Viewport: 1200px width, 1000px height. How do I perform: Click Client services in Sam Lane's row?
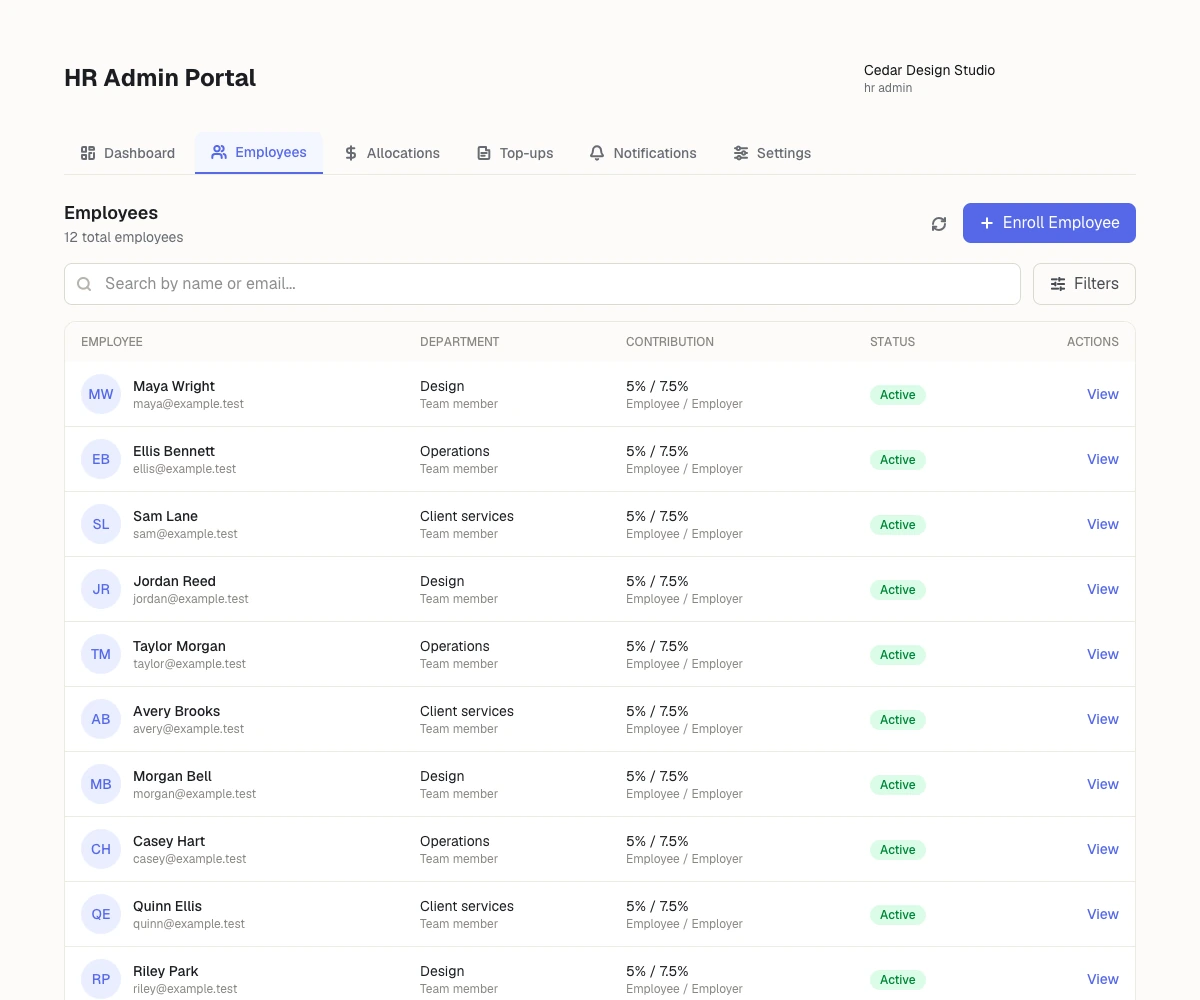[x=467, y=516]
